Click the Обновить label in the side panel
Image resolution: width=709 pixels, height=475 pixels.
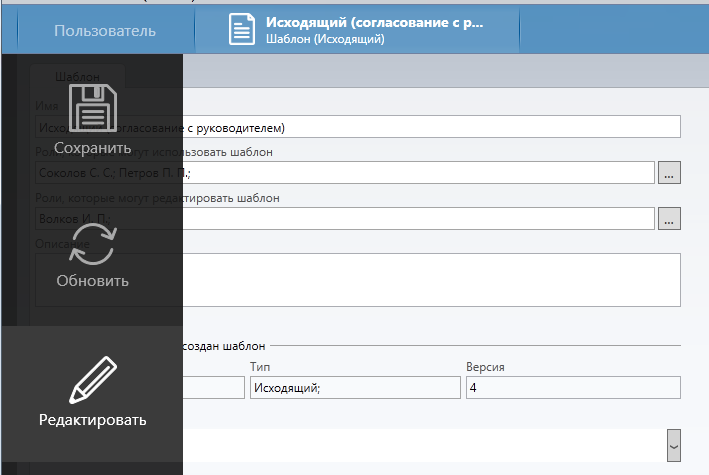92,281
